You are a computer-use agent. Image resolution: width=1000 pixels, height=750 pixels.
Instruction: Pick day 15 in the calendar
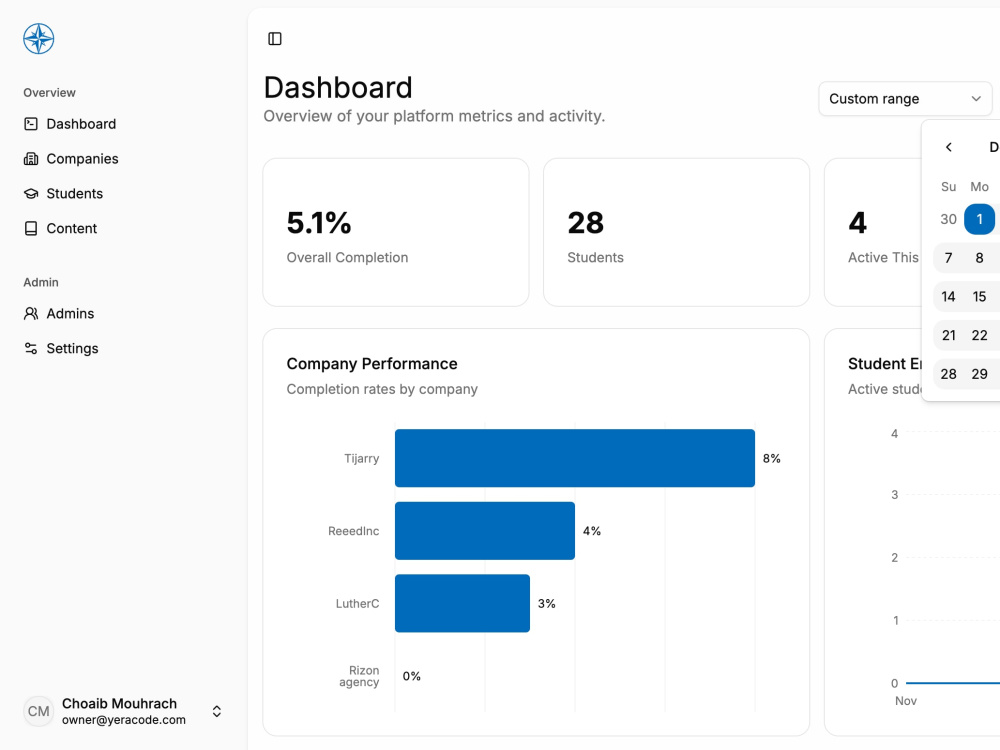tap(979, 297)
